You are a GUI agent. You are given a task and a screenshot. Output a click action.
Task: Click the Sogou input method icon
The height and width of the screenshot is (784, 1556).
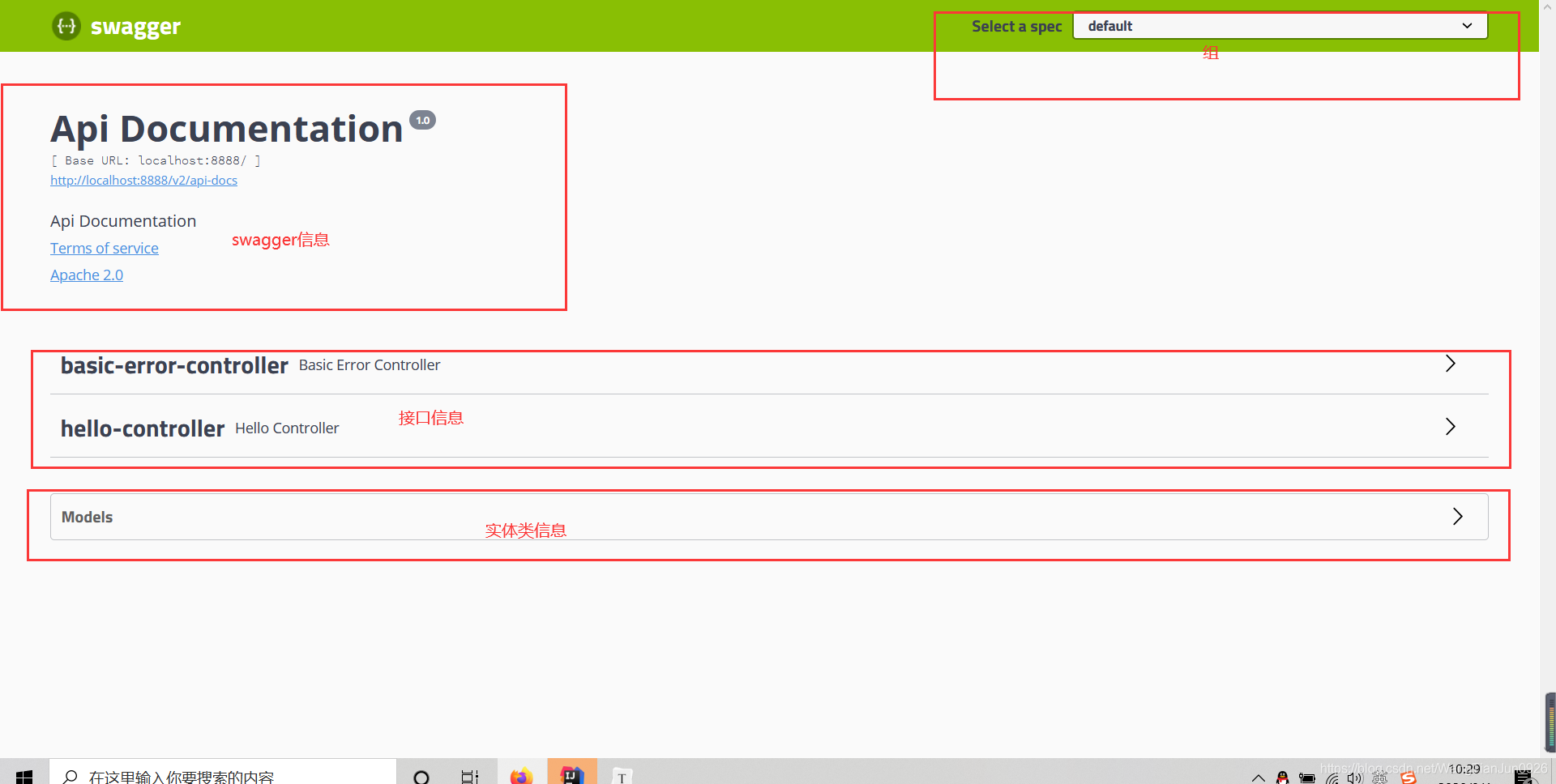[x=1409, y=778]
